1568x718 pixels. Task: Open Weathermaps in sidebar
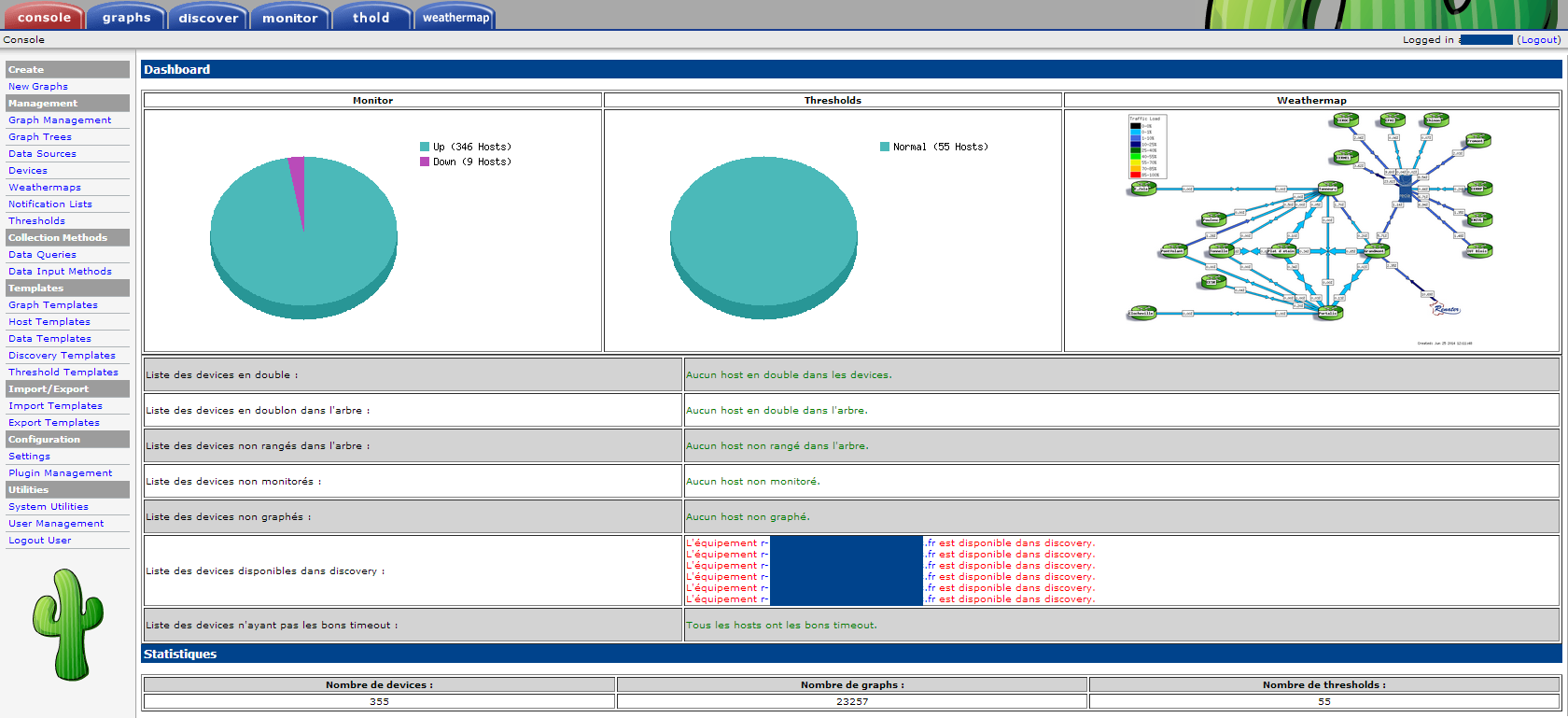pos(45,187)
